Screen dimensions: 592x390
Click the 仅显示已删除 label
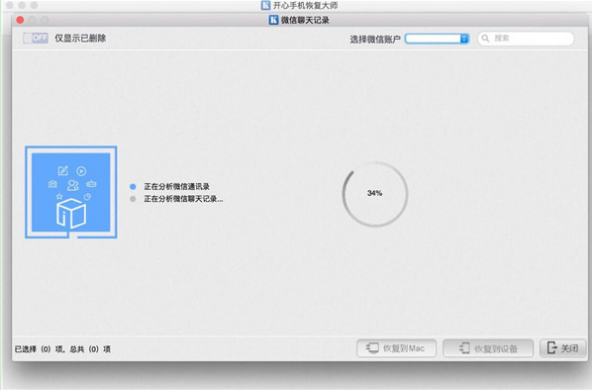(80, 38)
